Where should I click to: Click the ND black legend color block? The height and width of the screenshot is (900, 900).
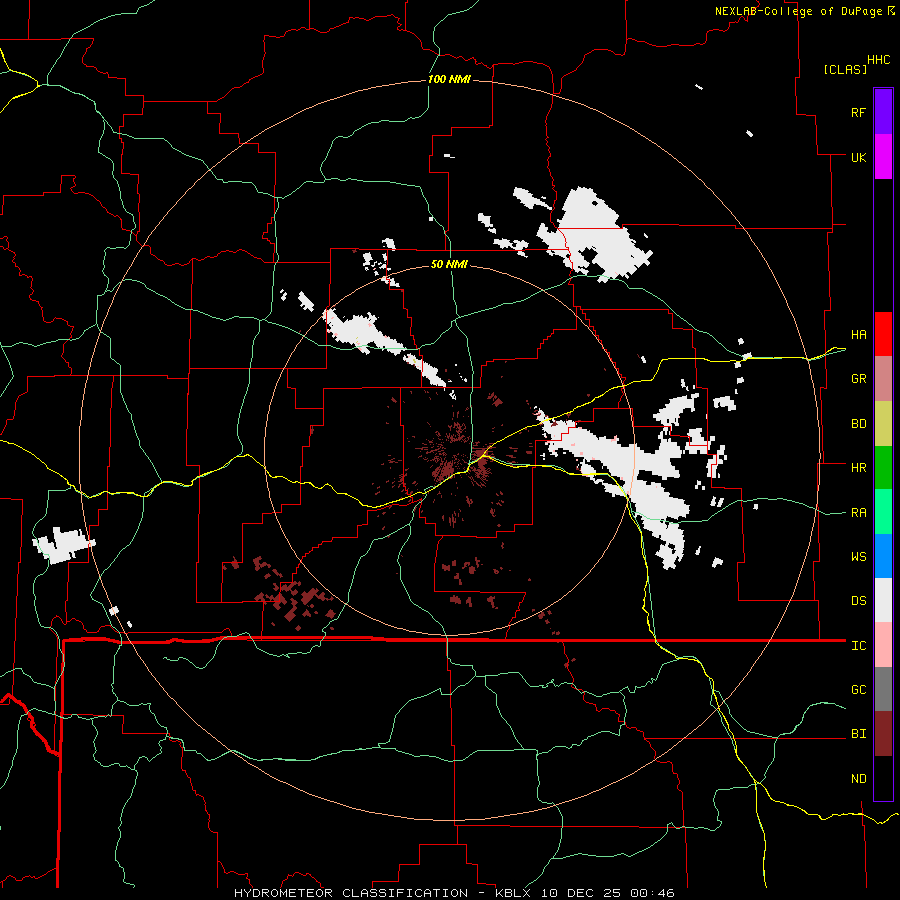pyautogui.click(x=883, y=778)
